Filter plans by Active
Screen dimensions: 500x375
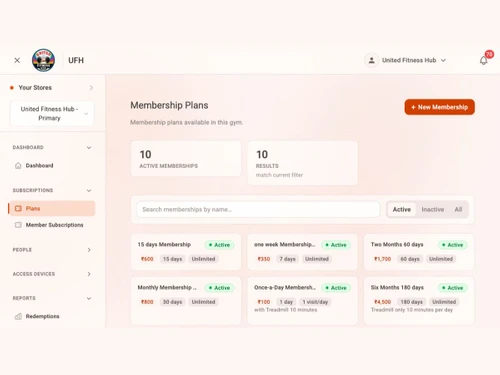coord(402,209)
